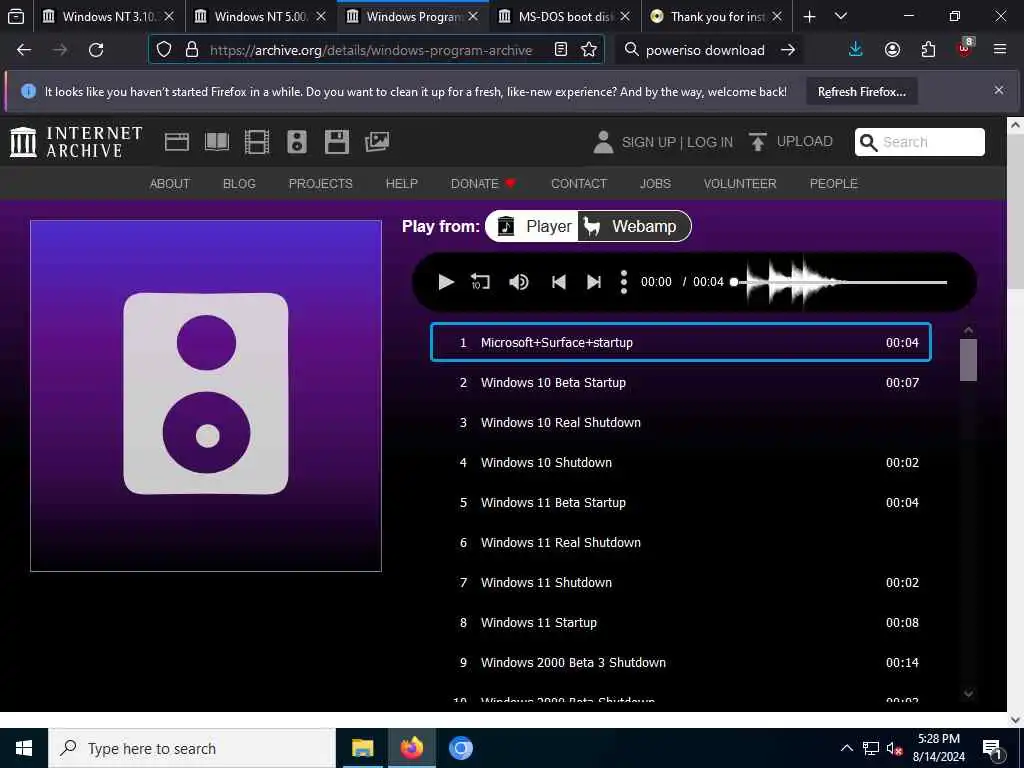Select track Windows 2000 Beta 3 Shutdown
This screenshot has height=768, width=1024.
(x=680, y=662)
